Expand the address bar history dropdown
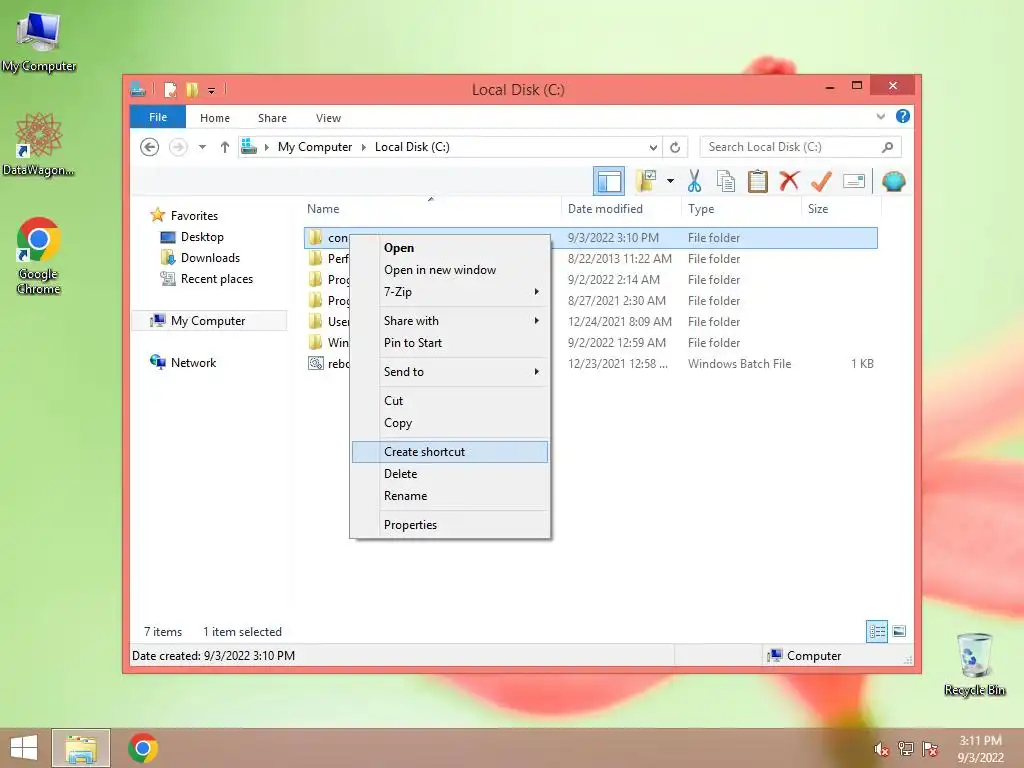 click(652, 147)
